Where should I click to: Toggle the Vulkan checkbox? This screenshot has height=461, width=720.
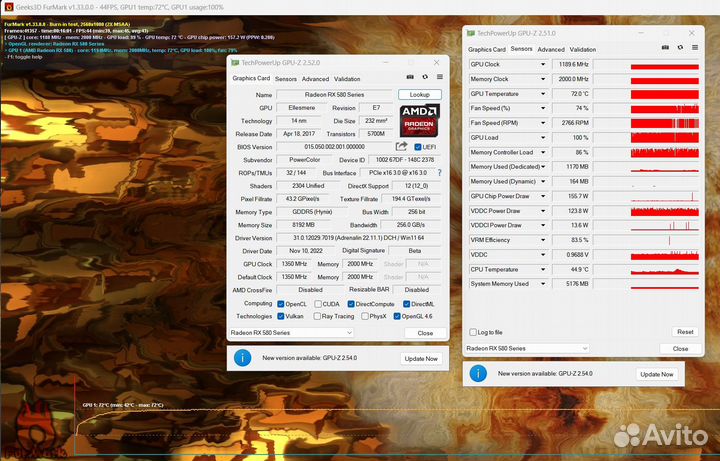tap(281, 316)
